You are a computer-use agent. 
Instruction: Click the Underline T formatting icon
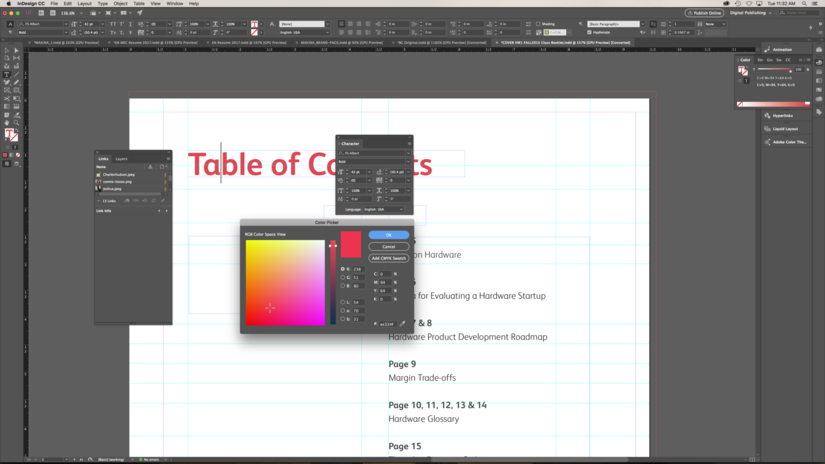pyautogui.click(x=130, y=24)
